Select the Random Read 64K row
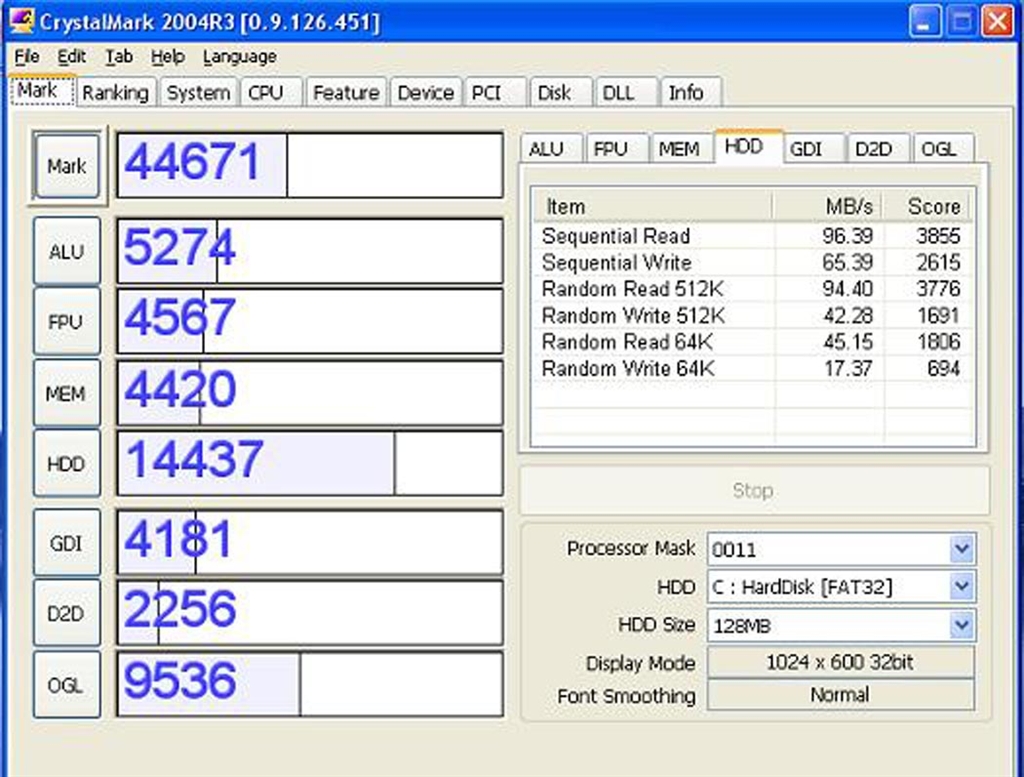 [751, 341]
